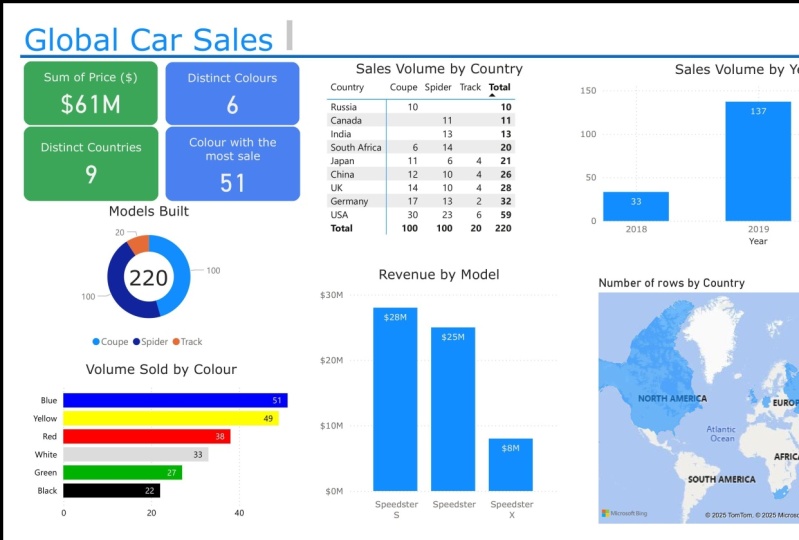Viewport: 799px width, 540px height.
Task: Click the Global Car Sales title
Action: coord(149,40)
